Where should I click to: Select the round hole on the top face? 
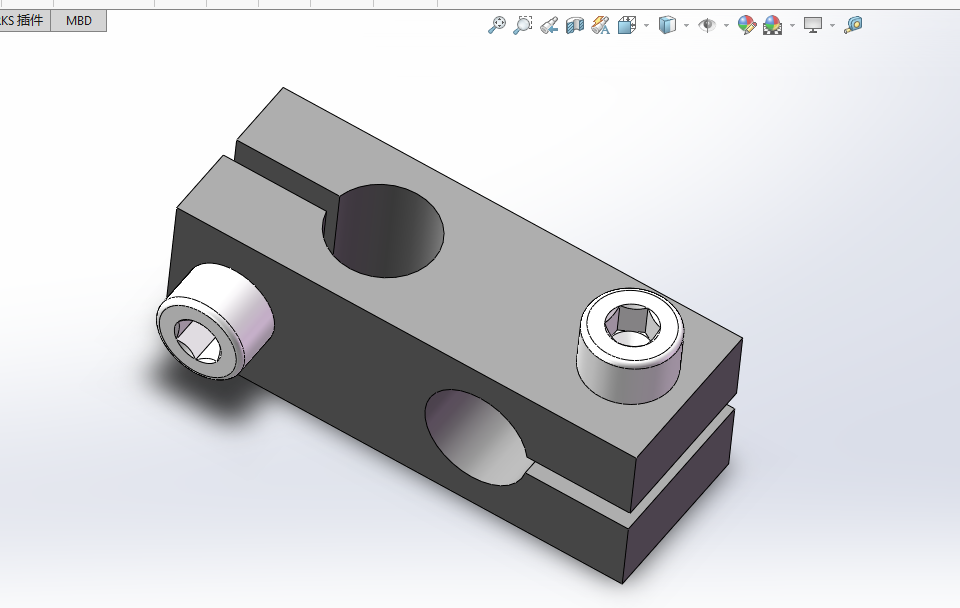click(x=383, y=231)
